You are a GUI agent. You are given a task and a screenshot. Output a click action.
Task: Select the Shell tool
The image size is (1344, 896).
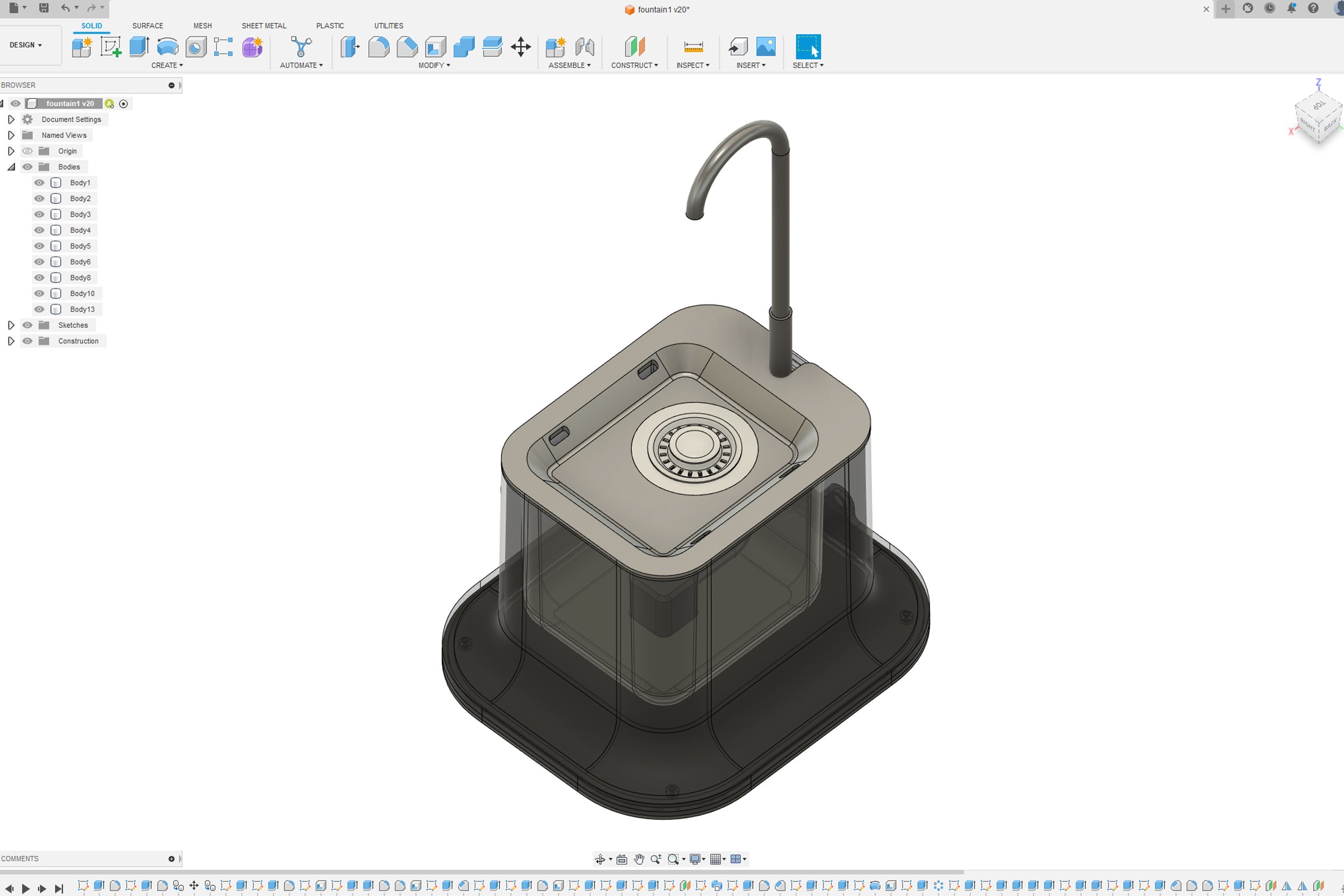[435, 47]
